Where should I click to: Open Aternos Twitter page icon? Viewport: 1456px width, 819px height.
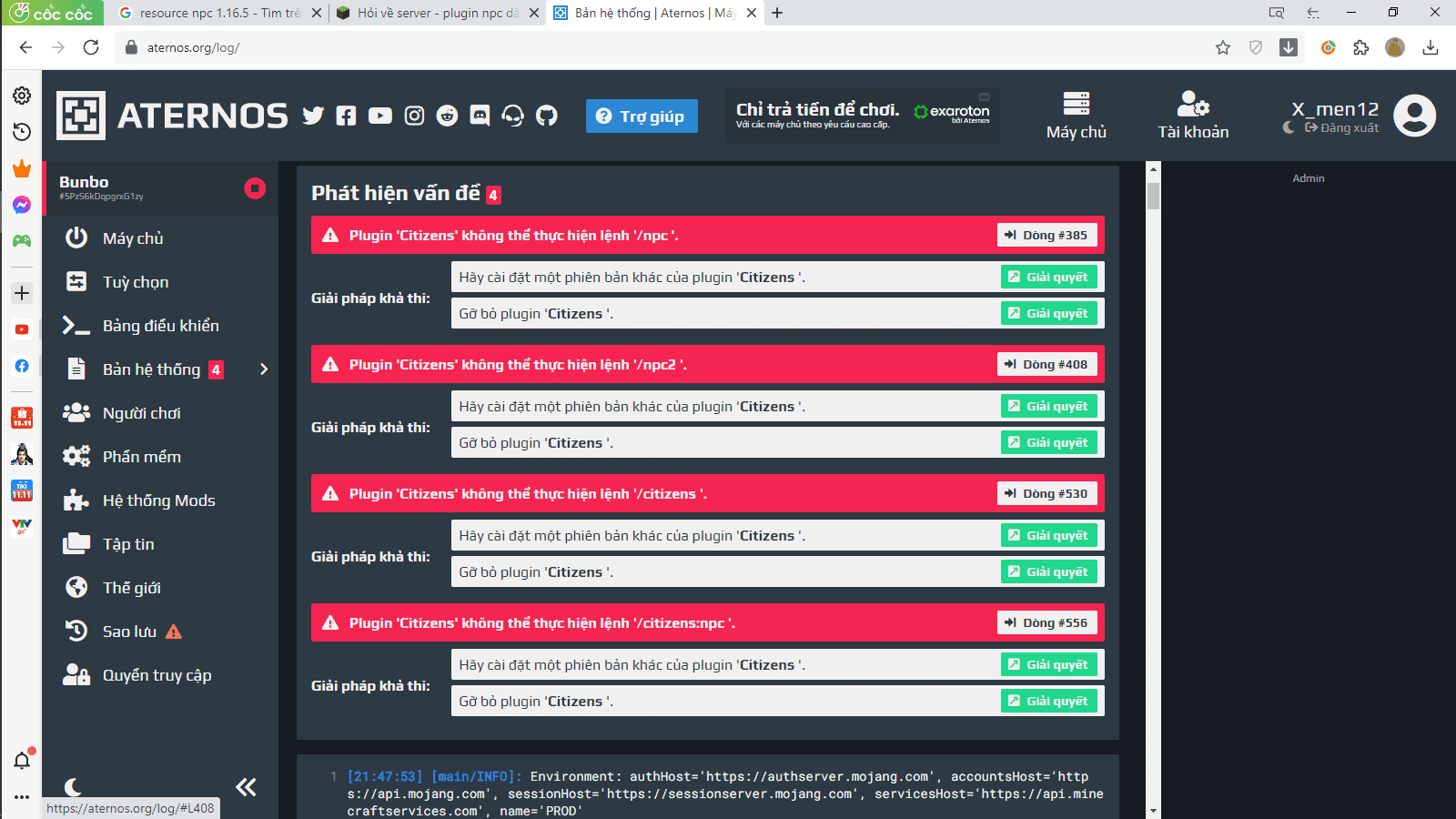point(313,116)
